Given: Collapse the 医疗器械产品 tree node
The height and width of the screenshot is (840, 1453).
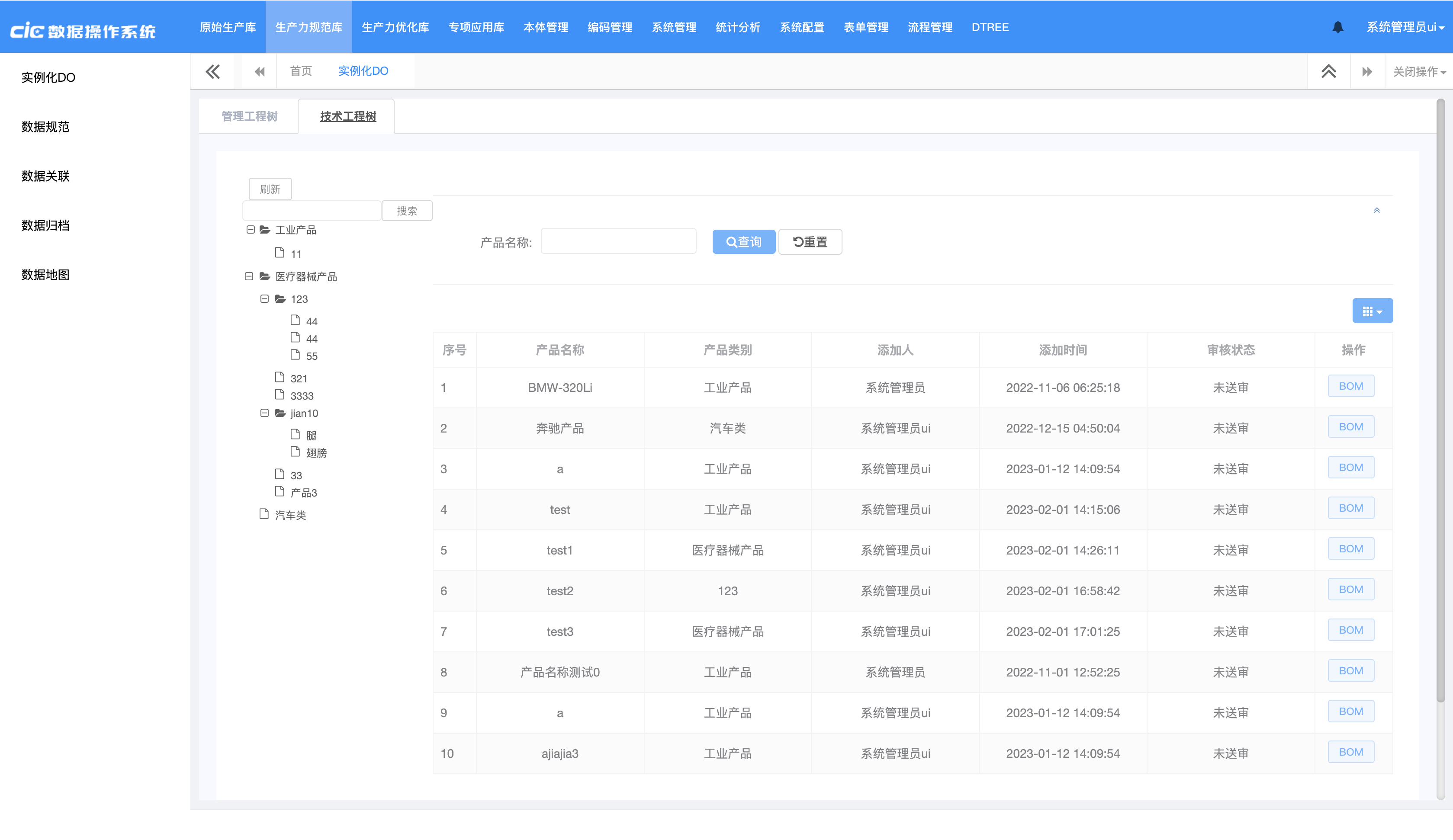Looking at the screenshot, I should point(248,276).
